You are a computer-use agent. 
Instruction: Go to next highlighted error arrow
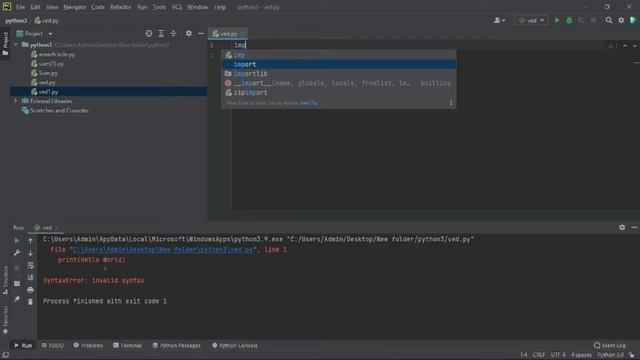tap(635, 46)
